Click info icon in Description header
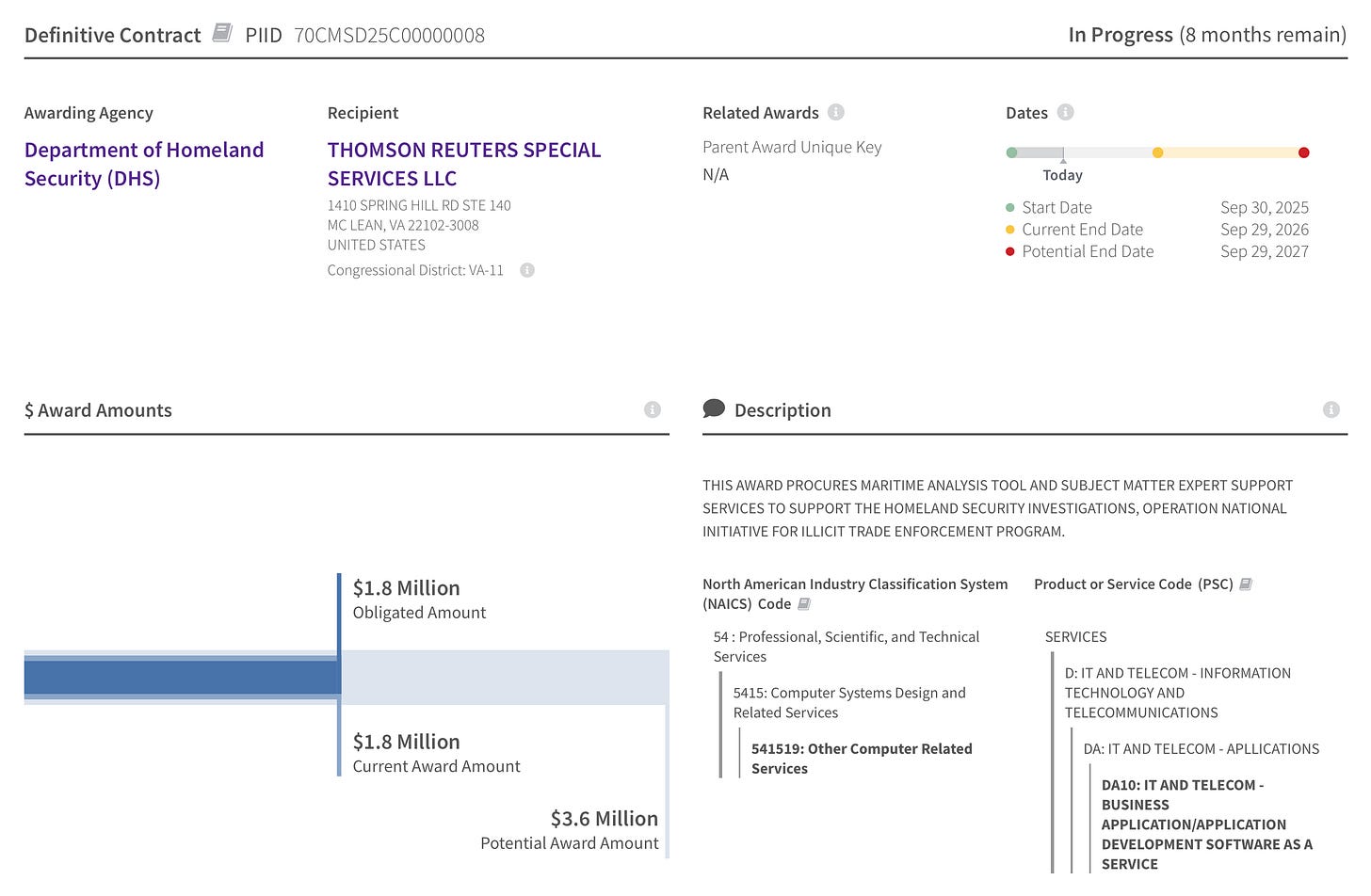Image resolution: width=1371 pixels, height=896 pixels. point(1331,409)
